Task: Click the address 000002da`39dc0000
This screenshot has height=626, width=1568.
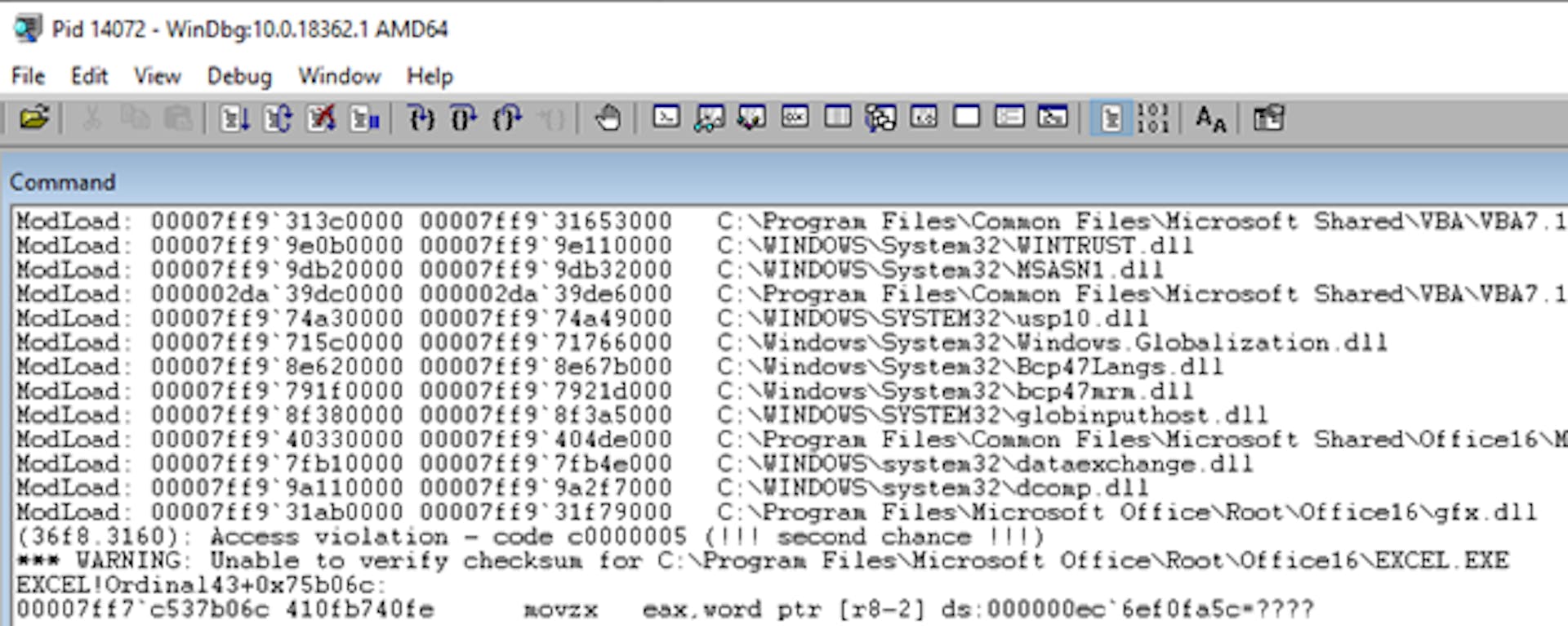Action: (277, 293)
